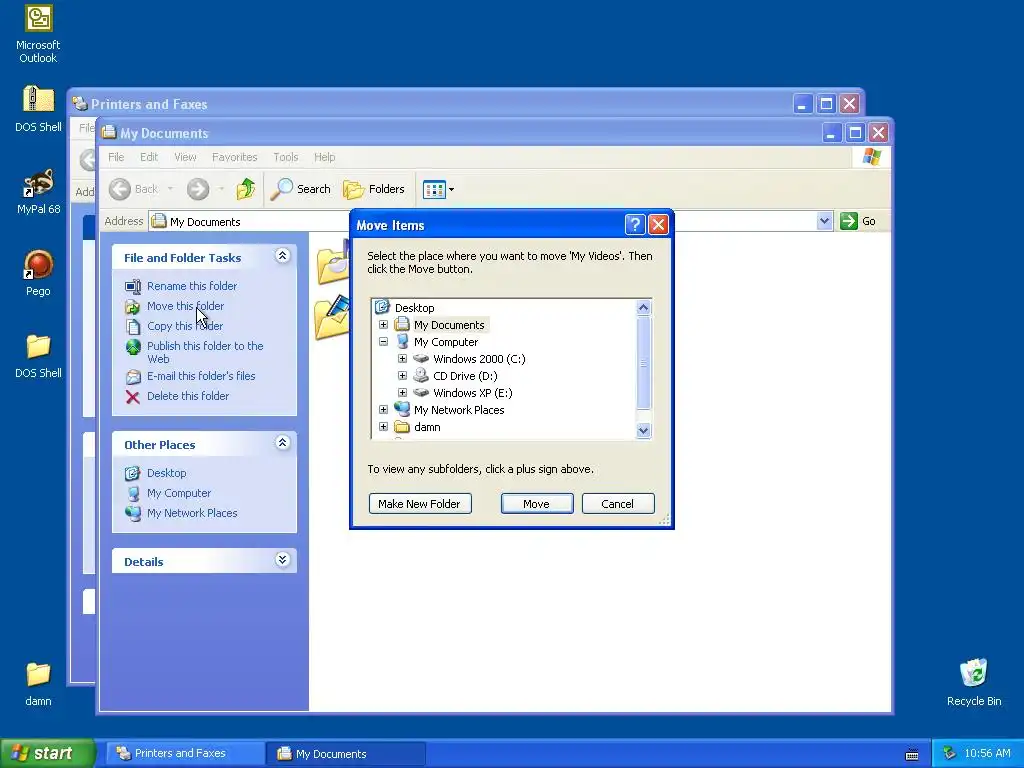Open MyPal 68 desktop shortcut
The height and width of the screenshot is (768, 1024).
point(38,192)
